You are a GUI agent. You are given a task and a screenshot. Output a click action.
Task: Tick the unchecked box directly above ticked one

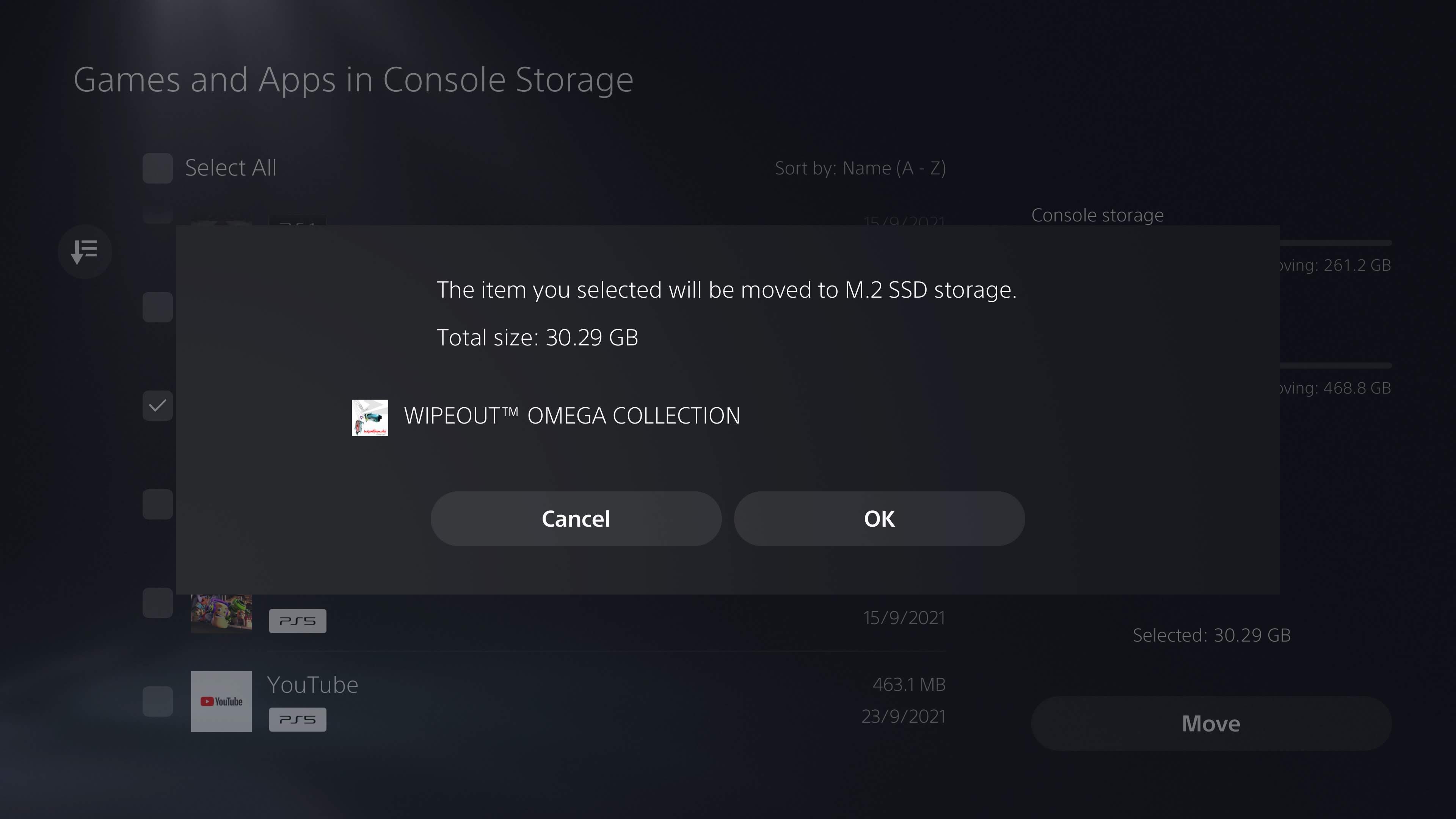click(x=158, y=307)
